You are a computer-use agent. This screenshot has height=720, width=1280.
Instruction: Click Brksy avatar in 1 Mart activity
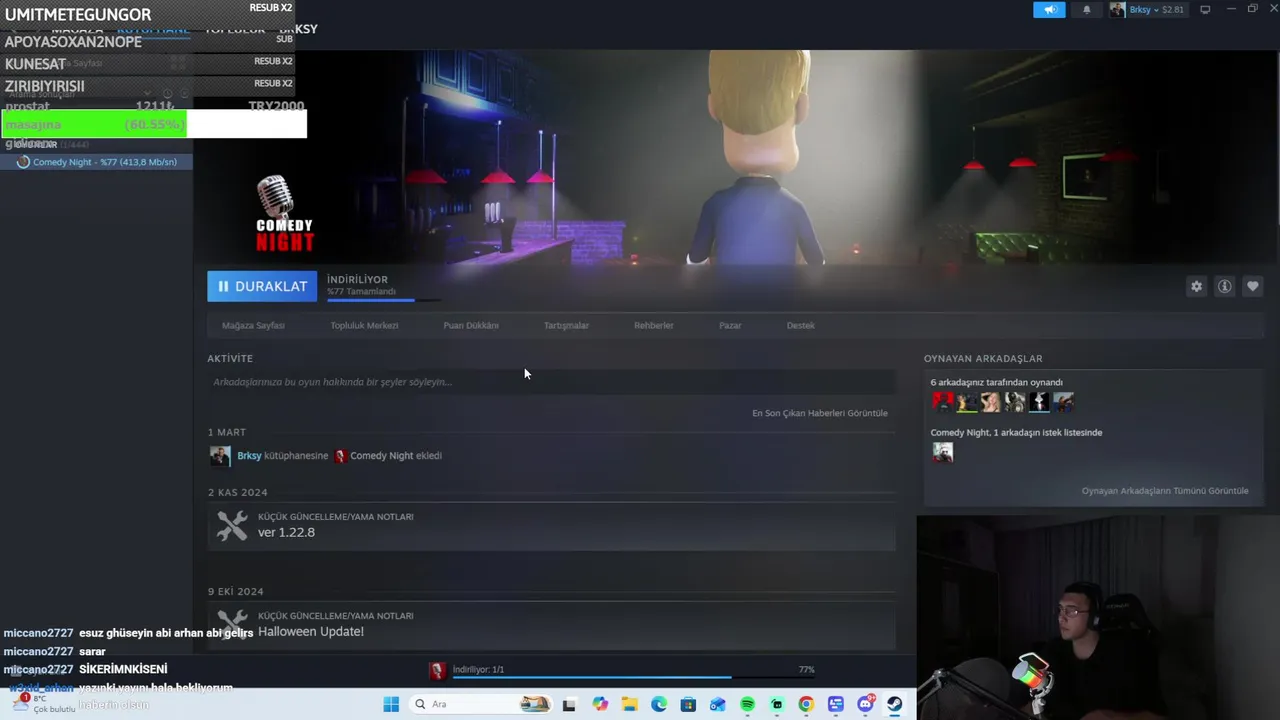[x=220, y=456]
